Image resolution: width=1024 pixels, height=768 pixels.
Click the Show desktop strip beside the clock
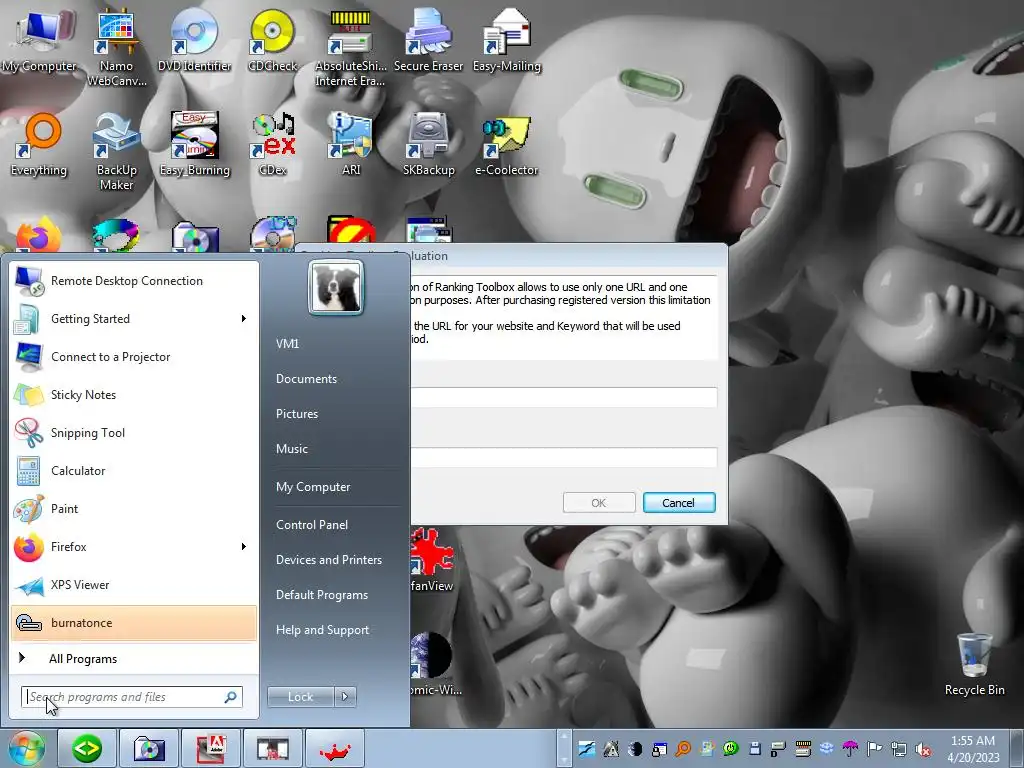click(x=1018, y=748)
